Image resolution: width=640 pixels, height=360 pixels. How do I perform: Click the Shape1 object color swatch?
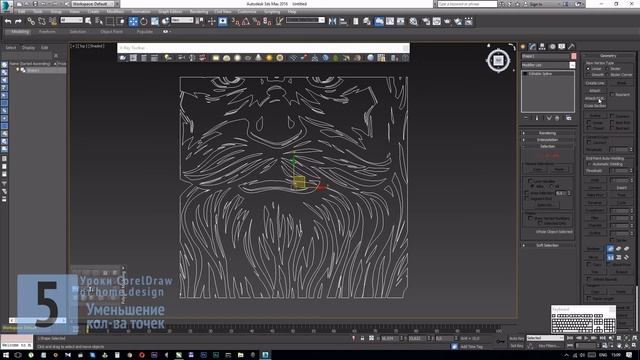click(573, 56)
